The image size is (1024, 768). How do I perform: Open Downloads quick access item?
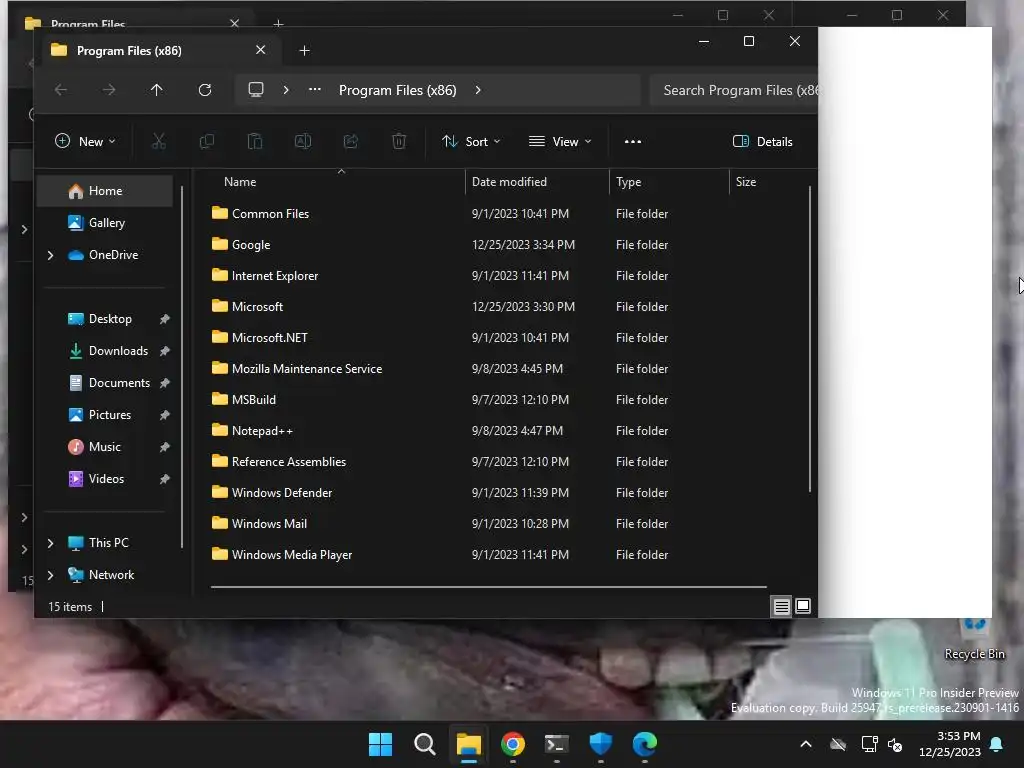pos(110,351)
